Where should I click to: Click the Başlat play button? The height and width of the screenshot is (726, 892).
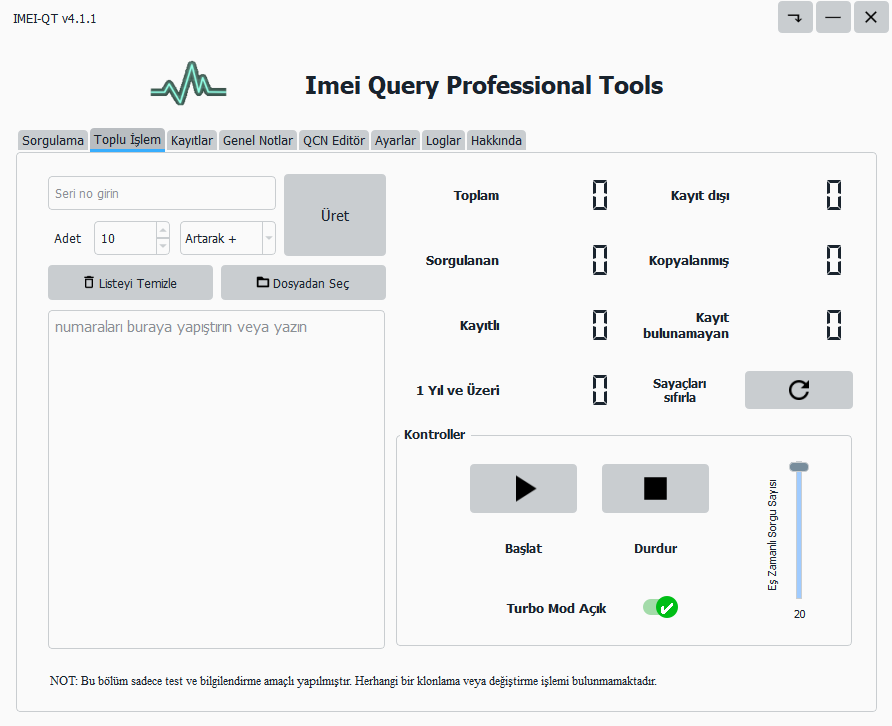coord(523,488)
